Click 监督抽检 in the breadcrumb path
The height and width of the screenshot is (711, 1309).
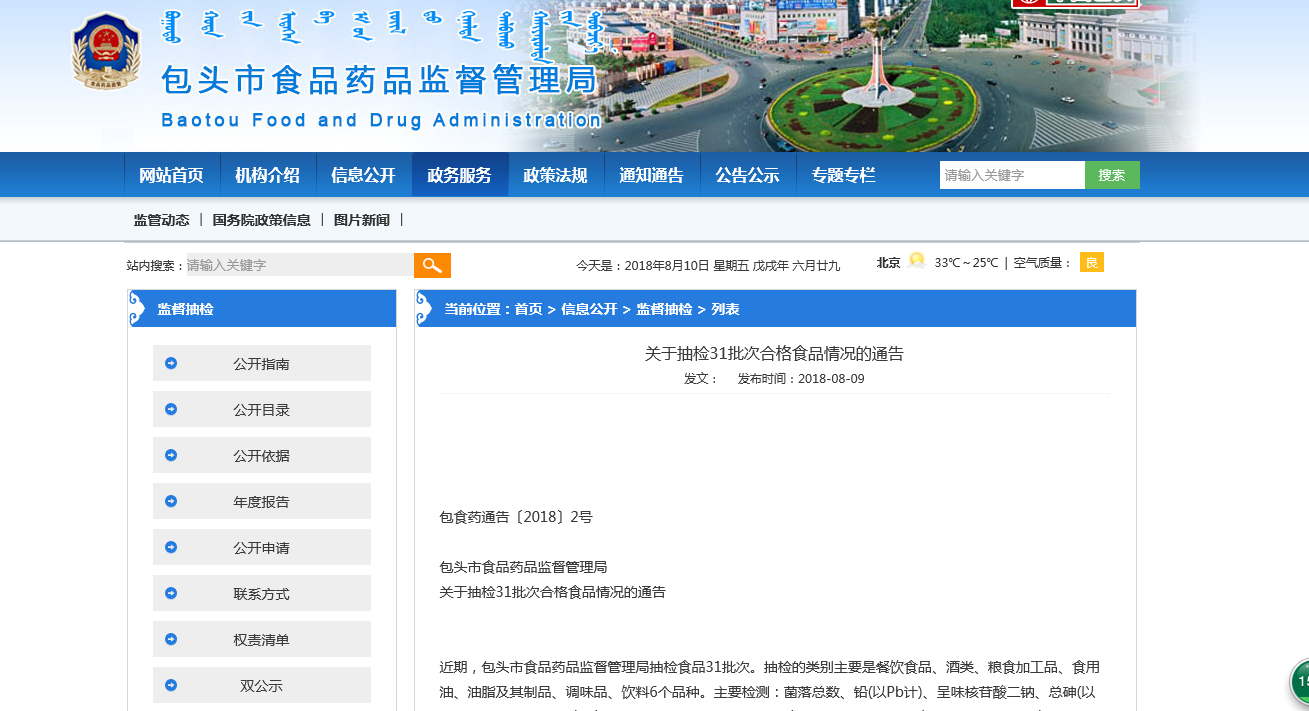(x=664, y=309)
